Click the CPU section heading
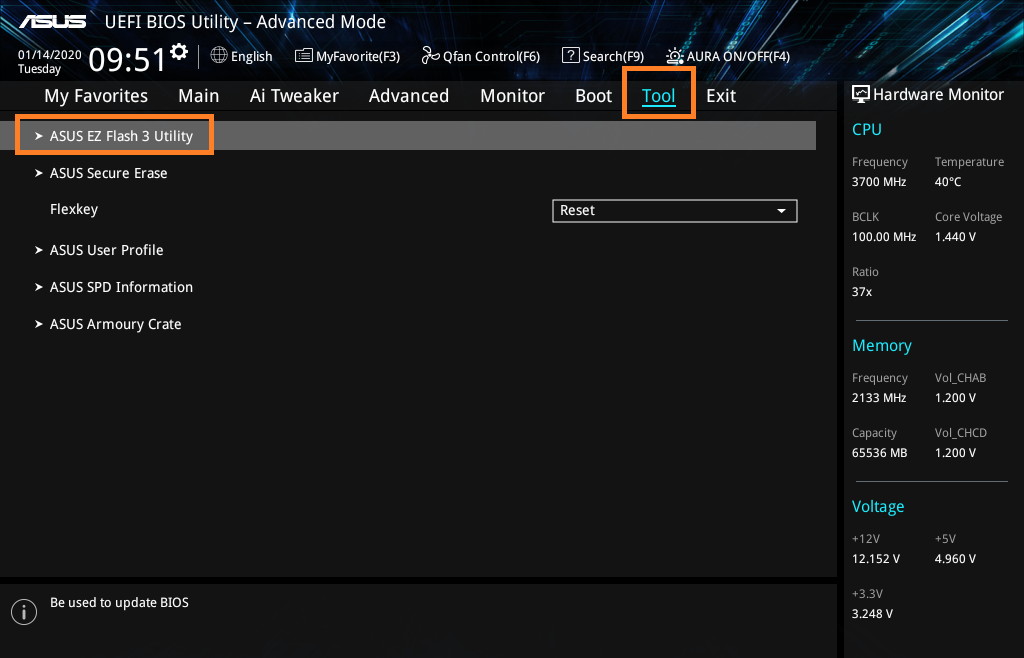 pos(867,129)
